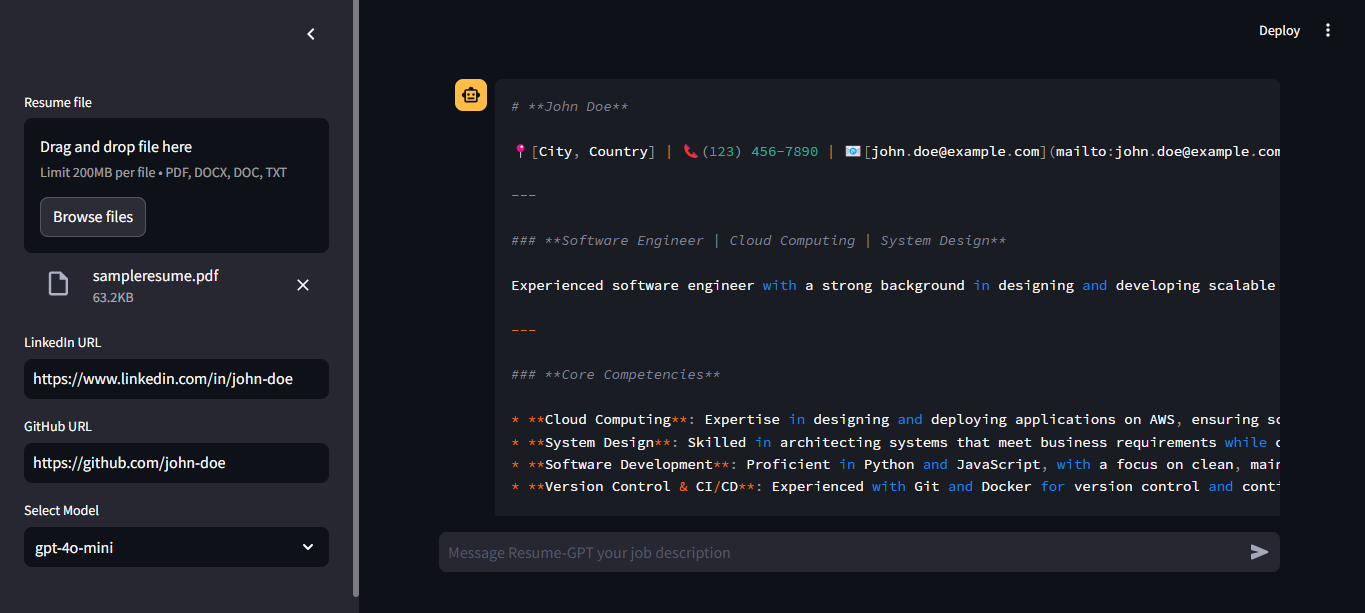Image resolution: width=1365 pixels, height=613 pixels.
Task: Click the document icon beside sampleresume.pdf
Action: (x=59, y=284)
